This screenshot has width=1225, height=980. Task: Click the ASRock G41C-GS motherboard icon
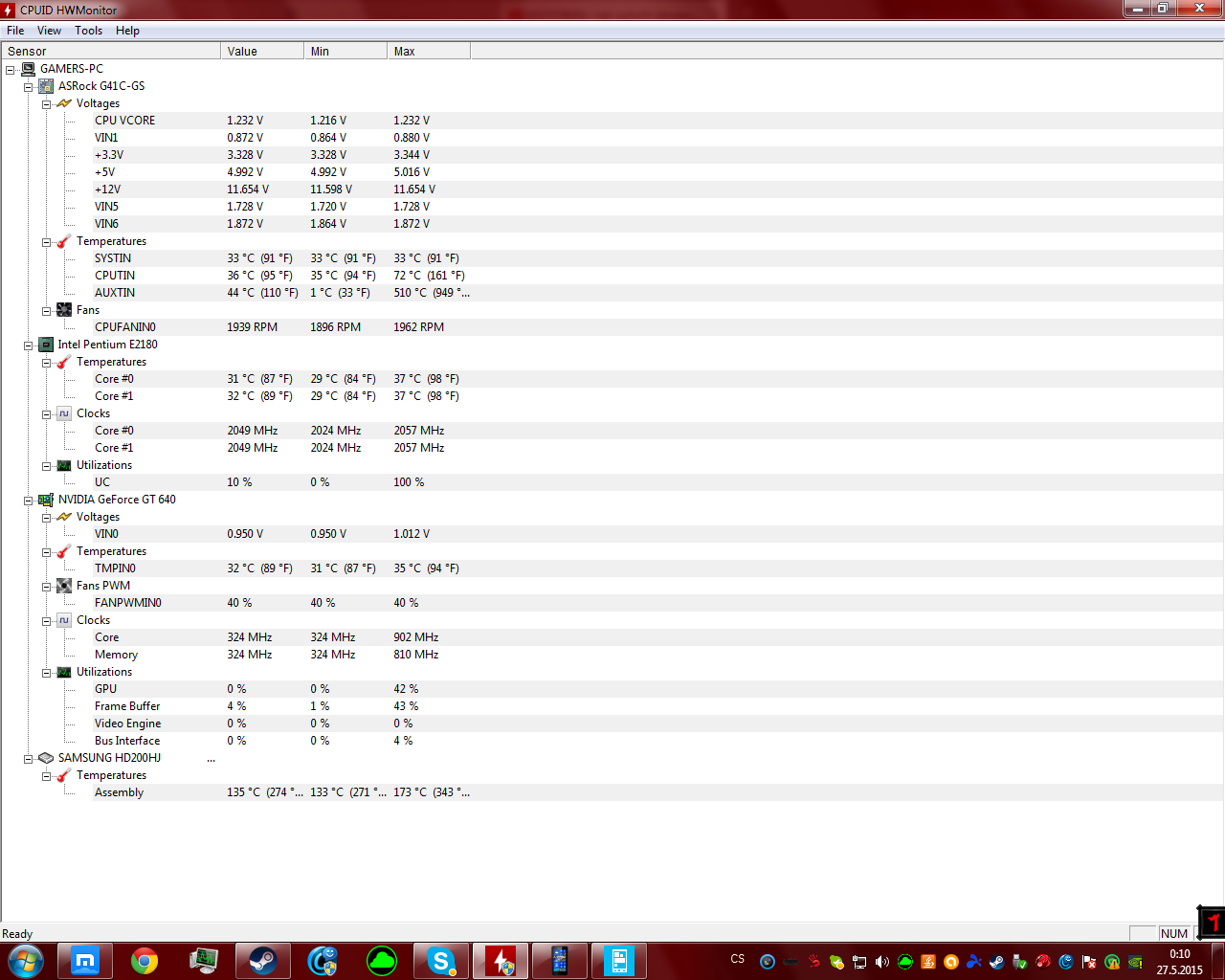click(x=46, y=86)
